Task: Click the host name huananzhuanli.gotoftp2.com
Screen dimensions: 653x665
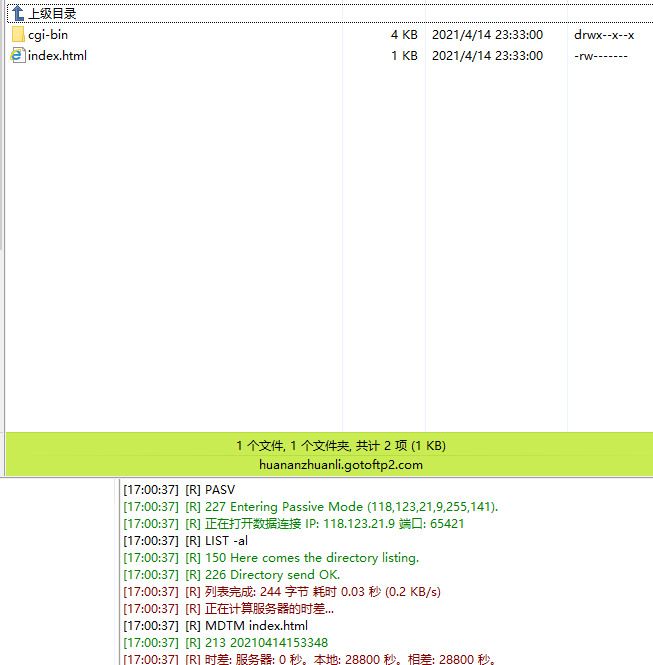Action: click(x=341, y=465)
